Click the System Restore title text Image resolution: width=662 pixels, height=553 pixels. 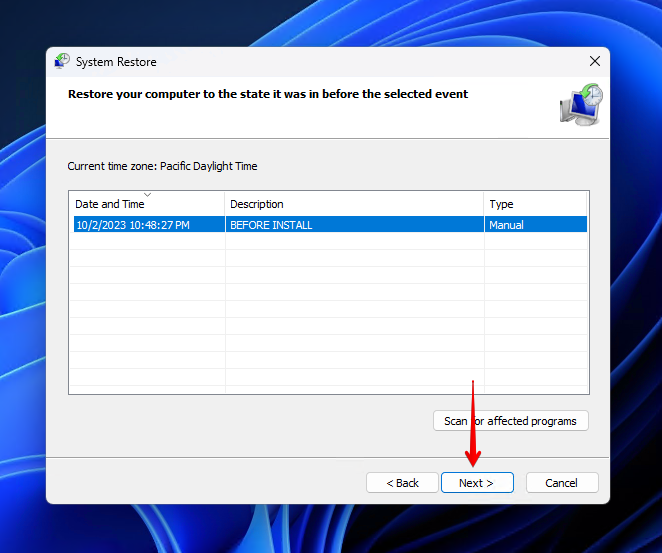pos(116,62)
